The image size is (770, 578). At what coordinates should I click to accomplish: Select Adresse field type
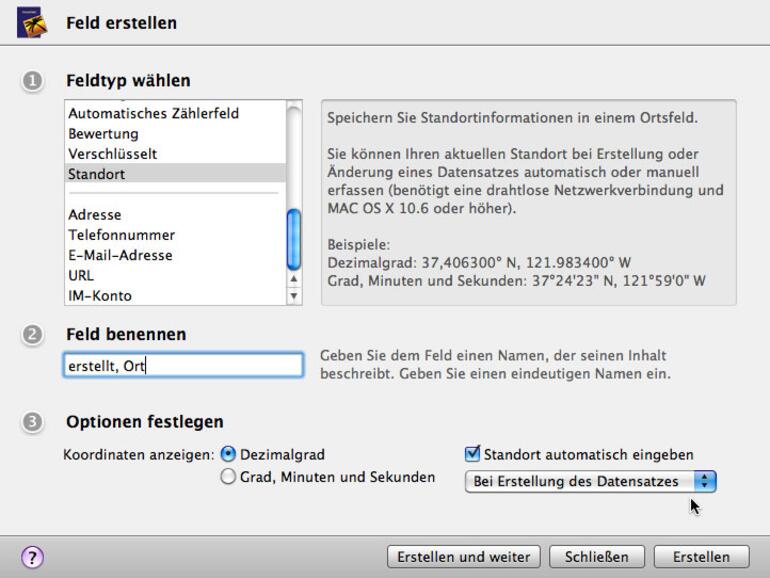click(175, 215)
